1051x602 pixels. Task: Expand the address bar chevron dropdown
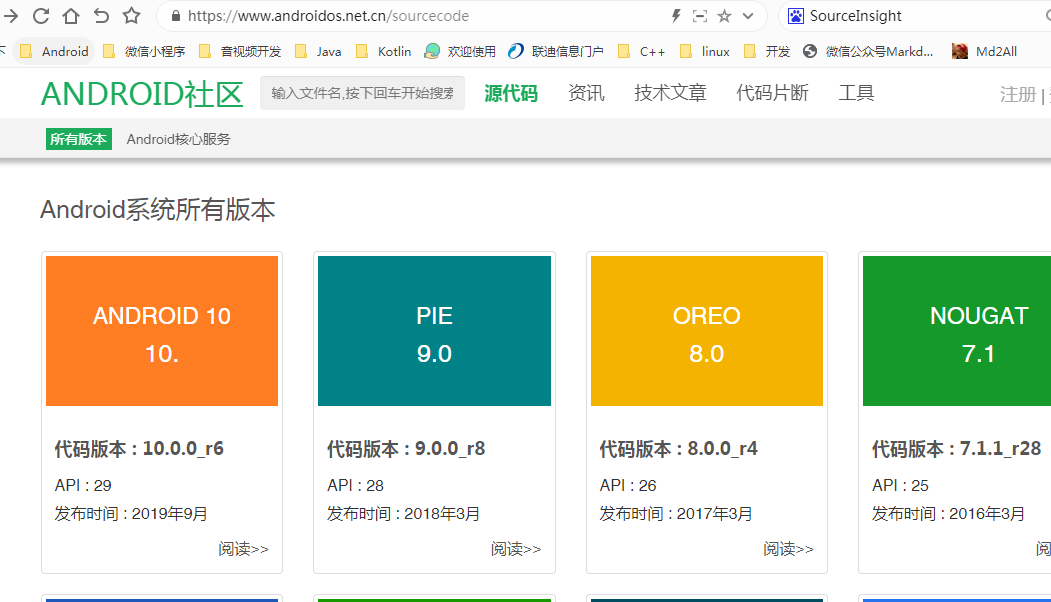pos(749,16)
